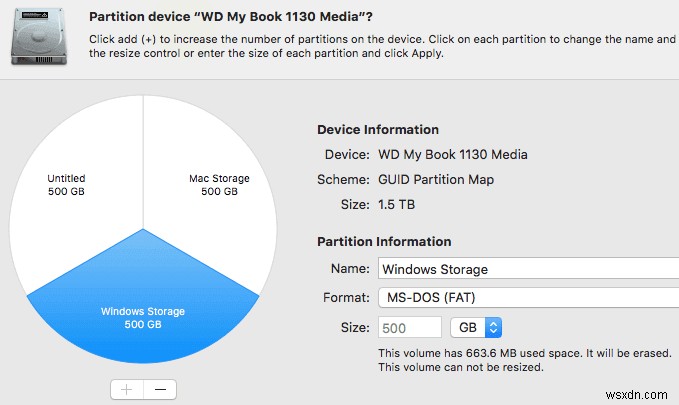Select the blue Windows Storage partition slice
Screen dimensions: 679x405
[143, 316]
